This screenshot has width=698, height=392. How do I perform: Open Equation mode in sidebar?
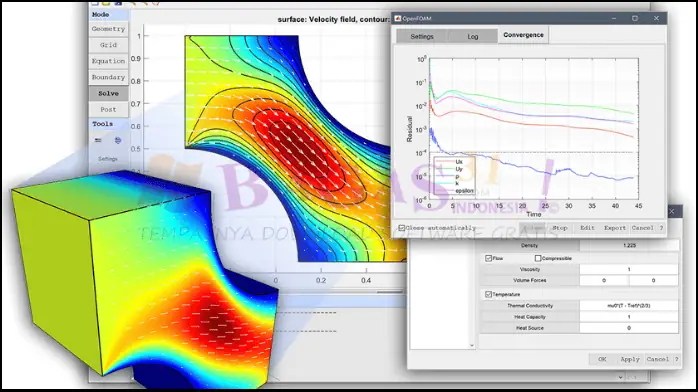click(108, 61)
